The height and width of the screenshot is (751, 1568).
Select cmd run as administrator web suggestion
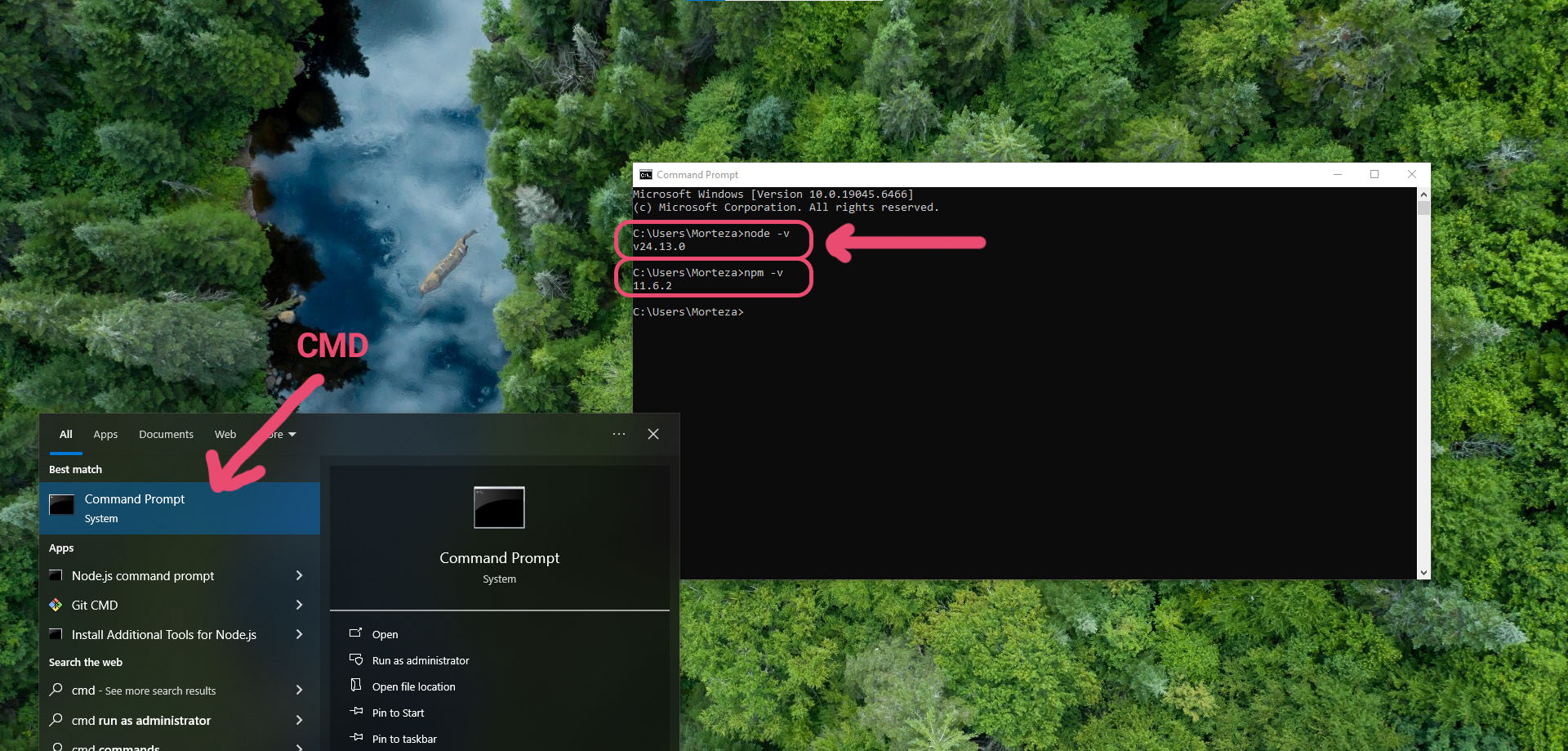pyautogui.click(x=180, y=720)
